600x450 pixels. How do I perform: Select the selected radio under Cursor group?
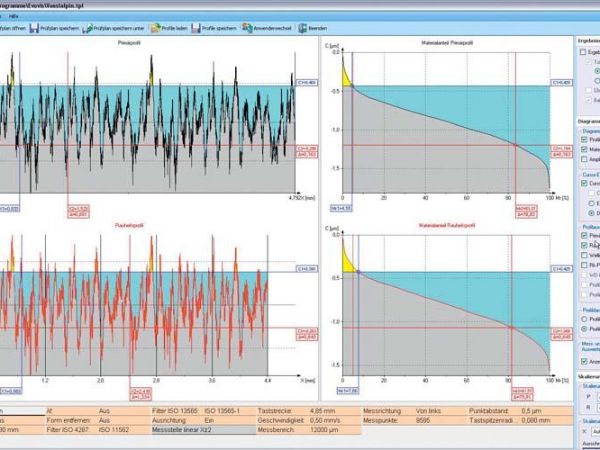(x=592, y=213)
